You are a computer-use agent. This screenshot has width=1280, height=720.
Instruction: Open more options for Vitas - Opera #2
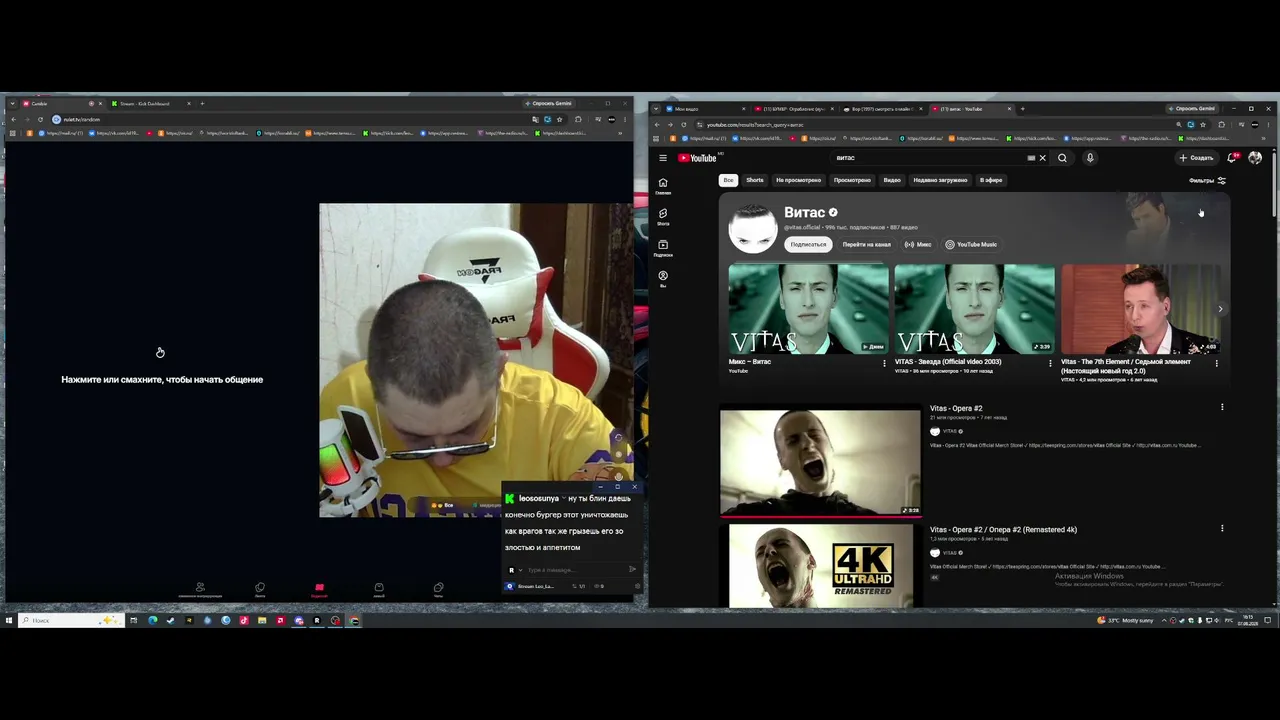pyautogui.click(x=1222, y=407)
